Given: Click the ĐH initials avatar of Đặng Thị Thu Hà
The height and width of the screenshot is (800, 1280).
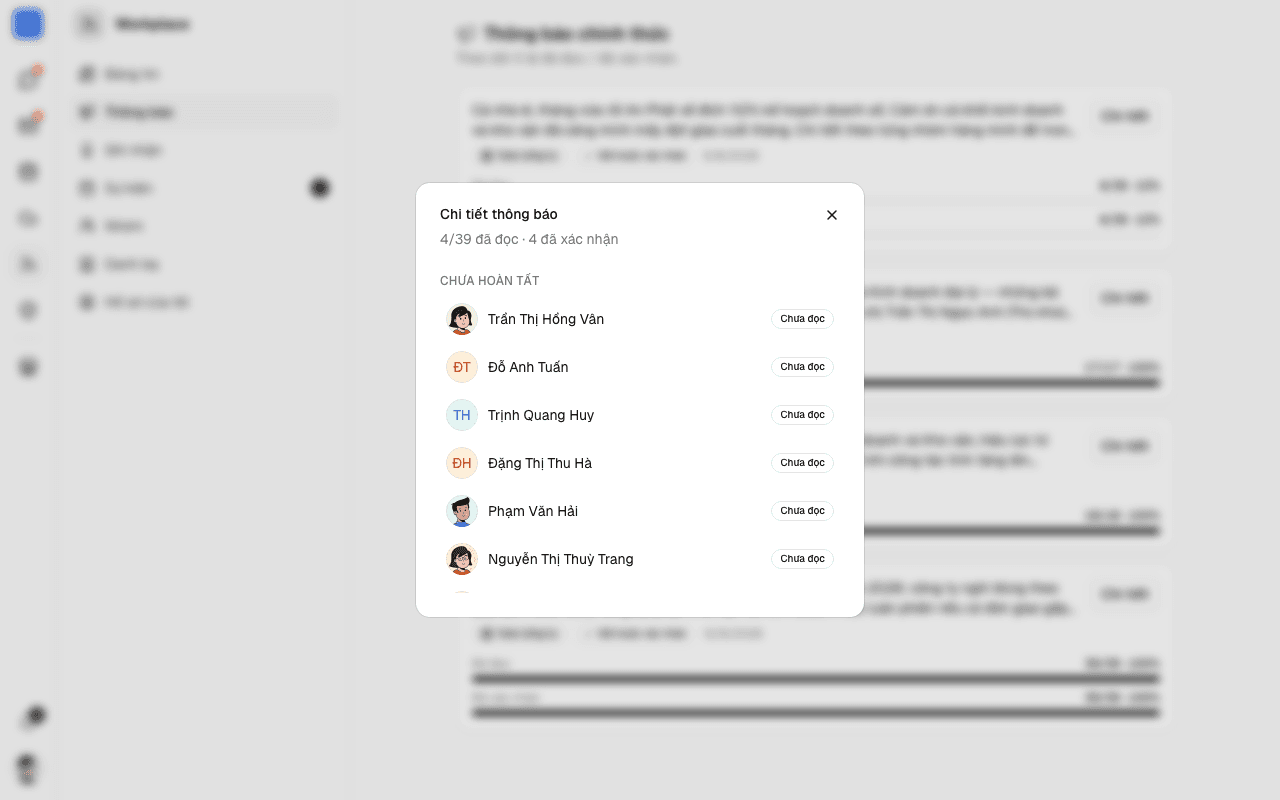Looking at the screenshot, I should point(462,463).
